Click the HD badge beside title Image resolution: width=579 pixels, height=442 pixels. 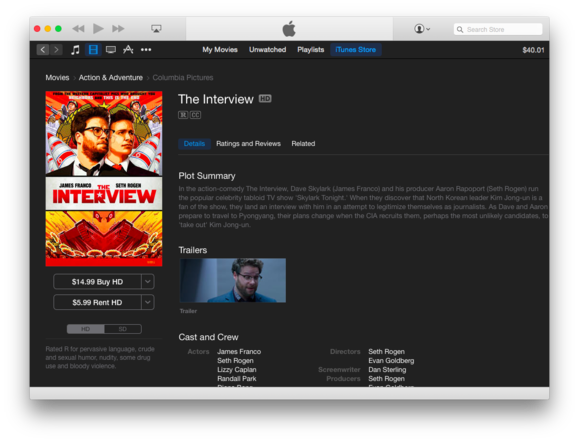pyautogui.click(x=265, y=99)
